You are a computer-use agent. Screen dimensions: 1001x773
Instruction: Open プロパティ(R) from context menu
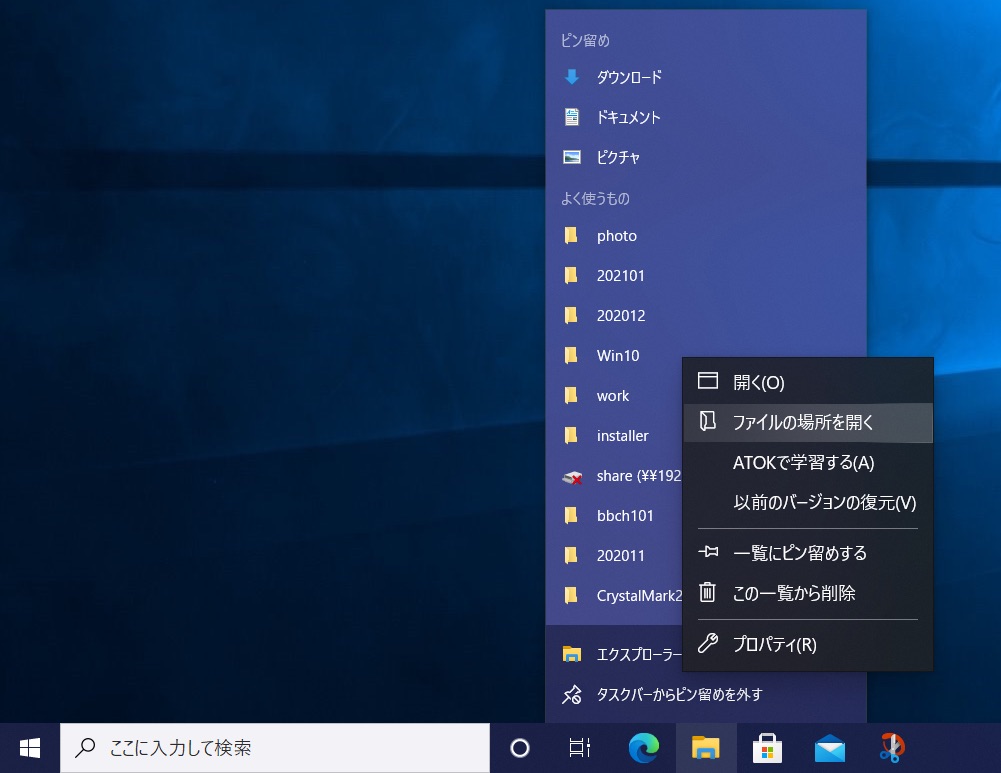(808, 644)
